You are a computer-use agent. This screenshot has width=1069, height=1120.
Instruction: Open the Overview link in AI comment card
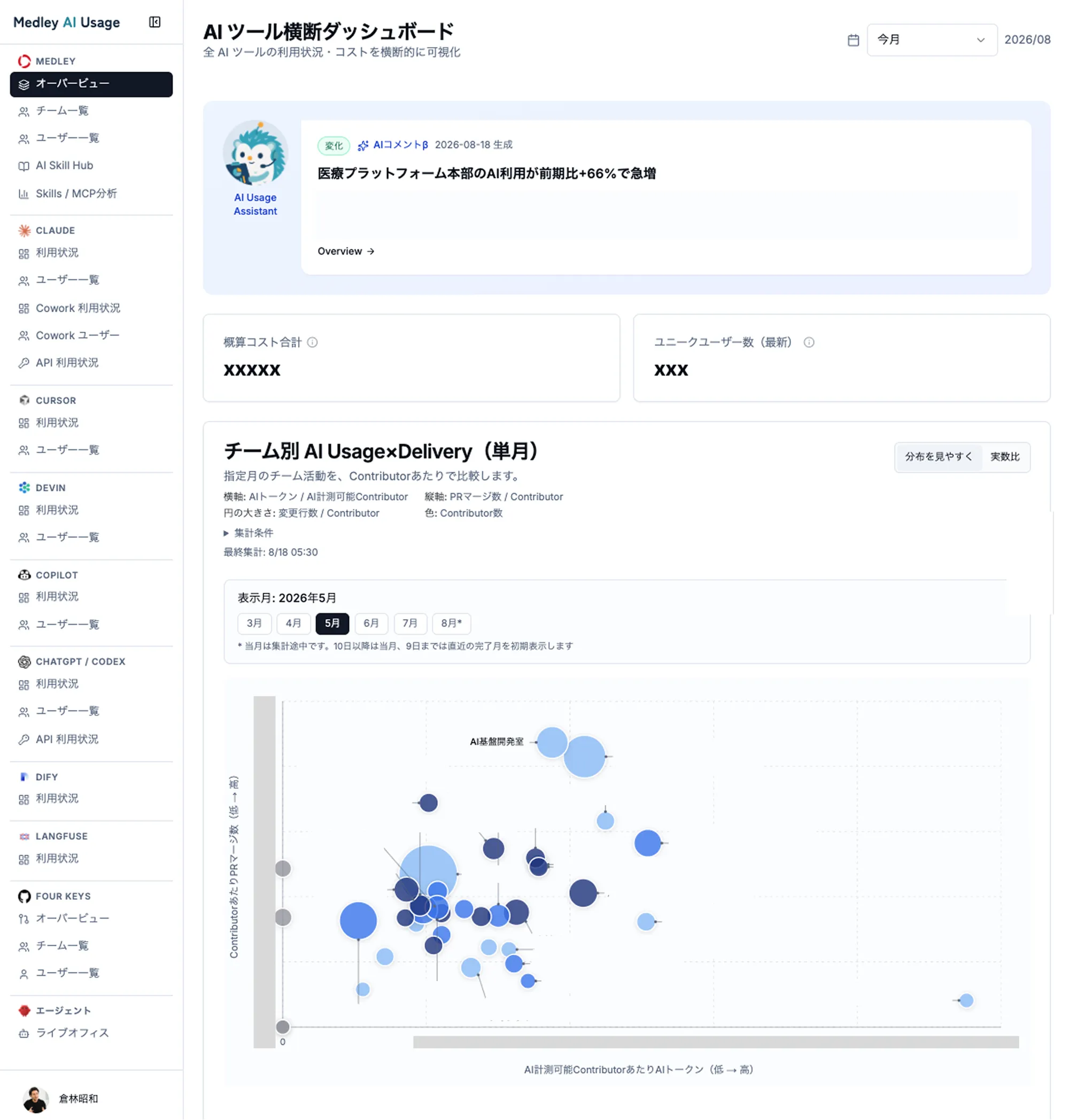pyautogui.click(x=346, y=251)
